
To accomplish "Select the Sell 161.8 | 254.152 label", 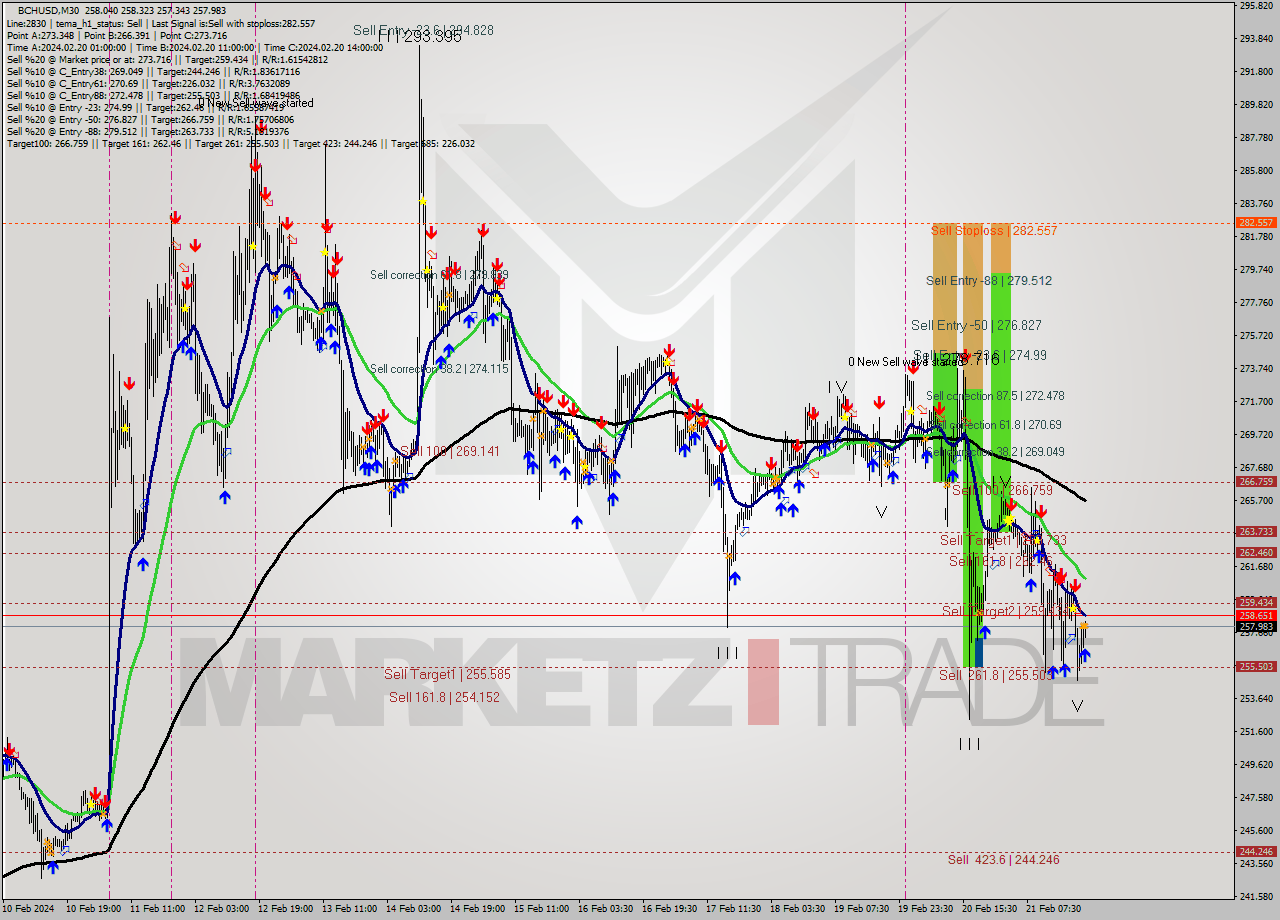I will (444, 698).
